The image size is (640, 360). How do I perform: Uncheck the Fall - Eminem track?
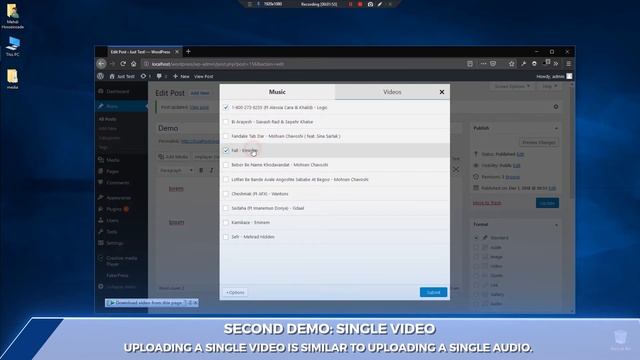pyautogui.click(x=226, y=150)
